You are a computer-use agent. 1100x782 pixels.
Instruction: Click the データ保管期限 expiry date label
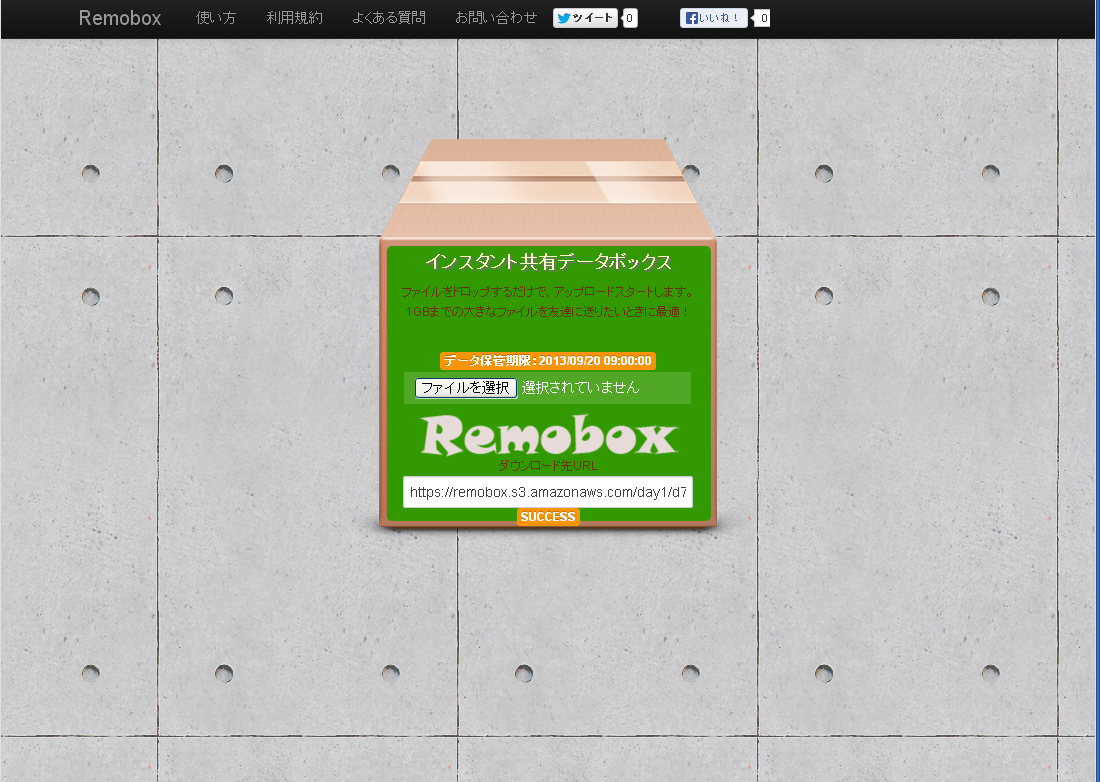tap(548, 361)
